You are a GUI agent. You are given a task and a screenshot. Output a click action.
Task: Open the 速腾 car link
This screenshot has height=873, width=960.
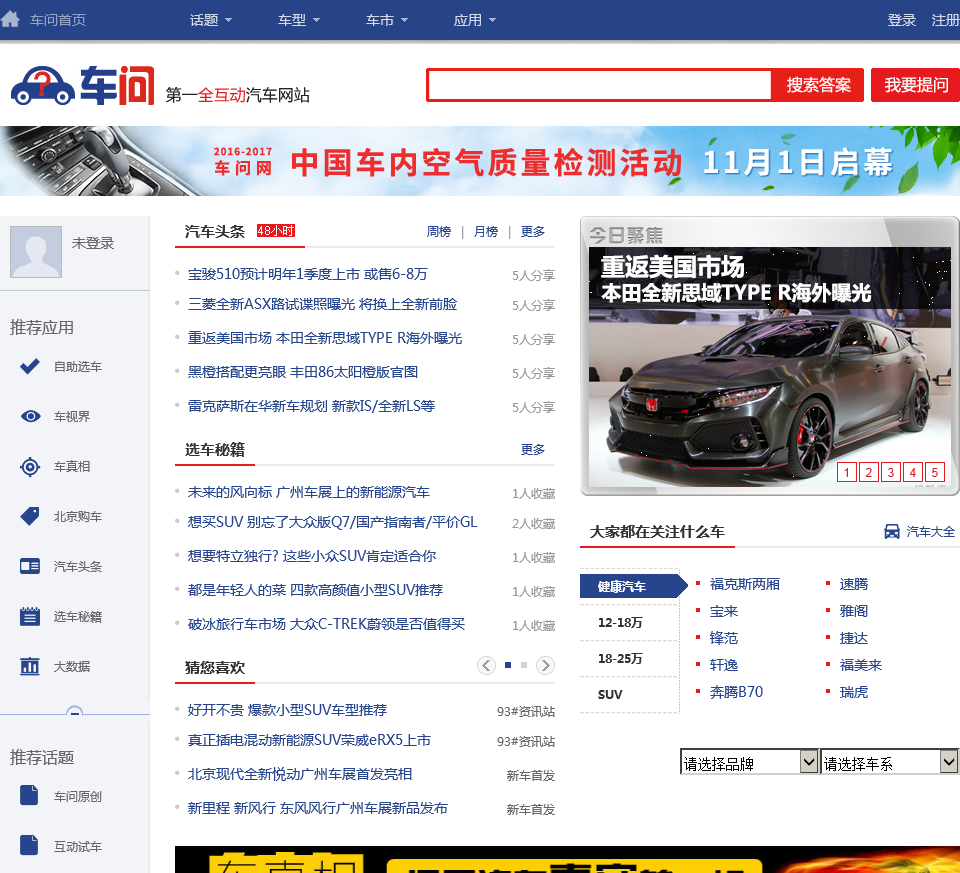pyautogui.click(x=853, y=584)
